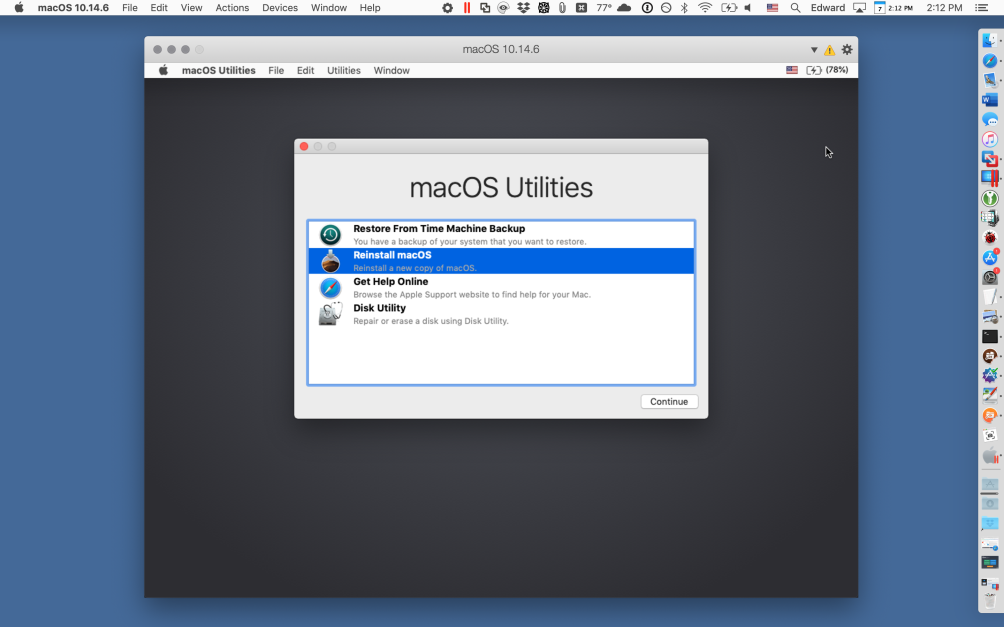
Task: Click the 77° temperature menu bar item
Action: point(604,8)
